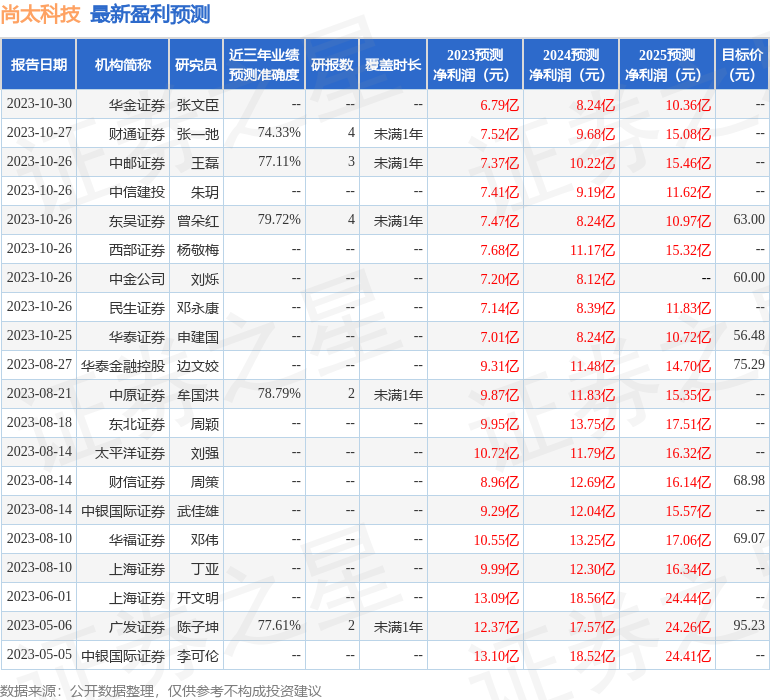Viewport: 770px width, 700px height.
Task: Click target price 60.00
Action: click(x=749, y=278)
